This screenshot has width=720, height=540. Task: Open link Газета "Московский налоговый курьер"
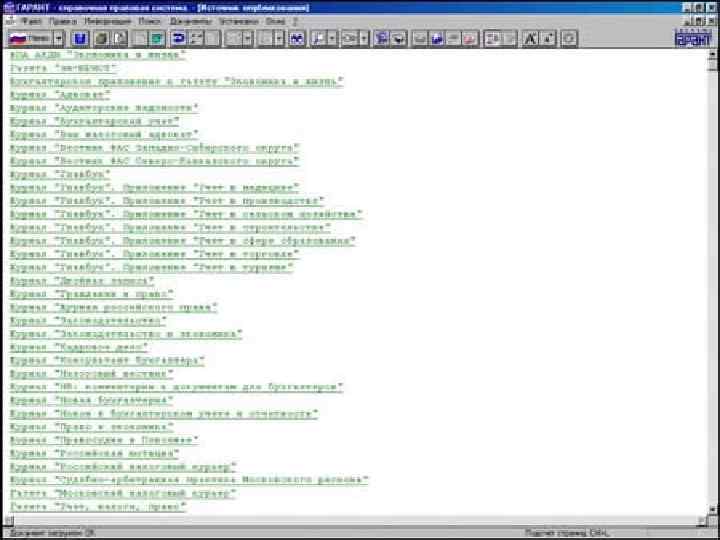[x=123, y=493]
